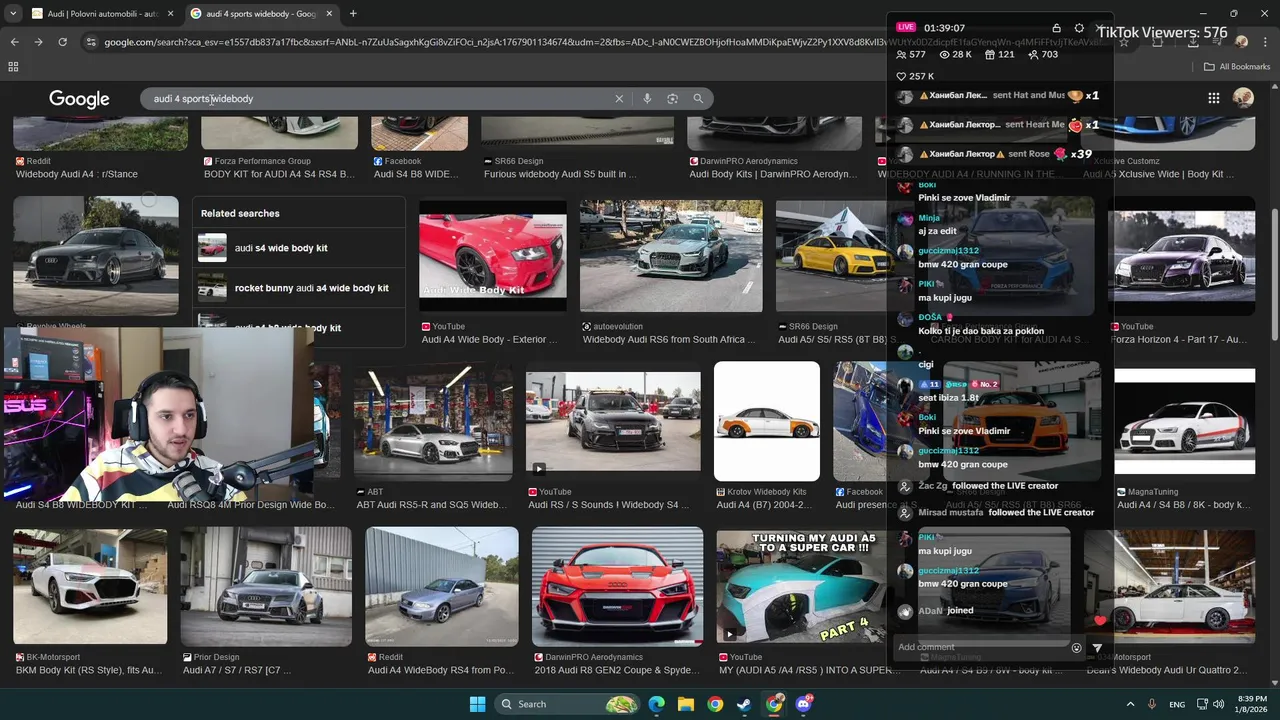Open the Turning My Audi A5 video thumbnail
This screenshot has width=1280, height=720.
[800, 587]
